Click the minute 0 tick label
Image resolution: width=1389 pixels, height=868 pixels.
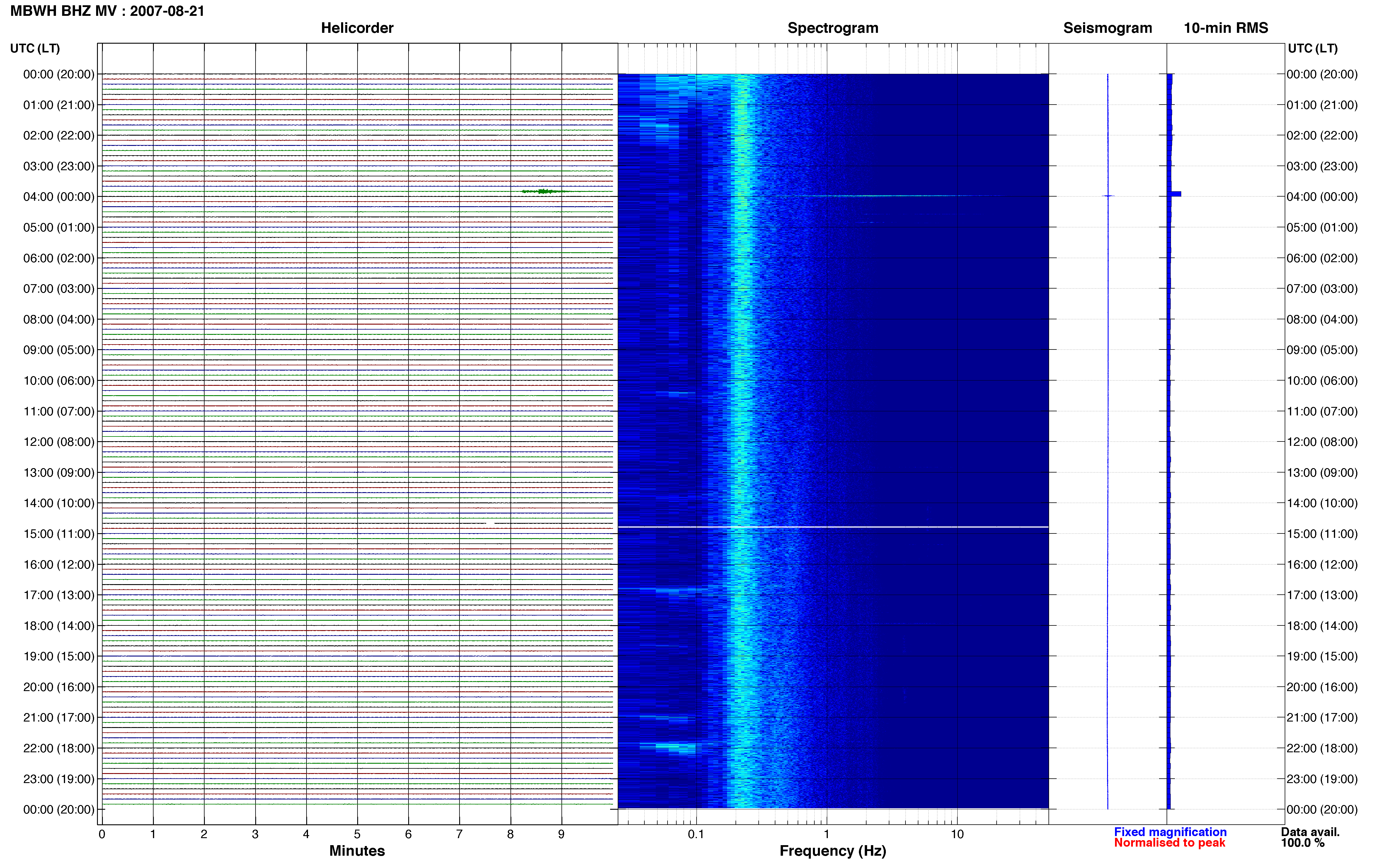point(102,834)
